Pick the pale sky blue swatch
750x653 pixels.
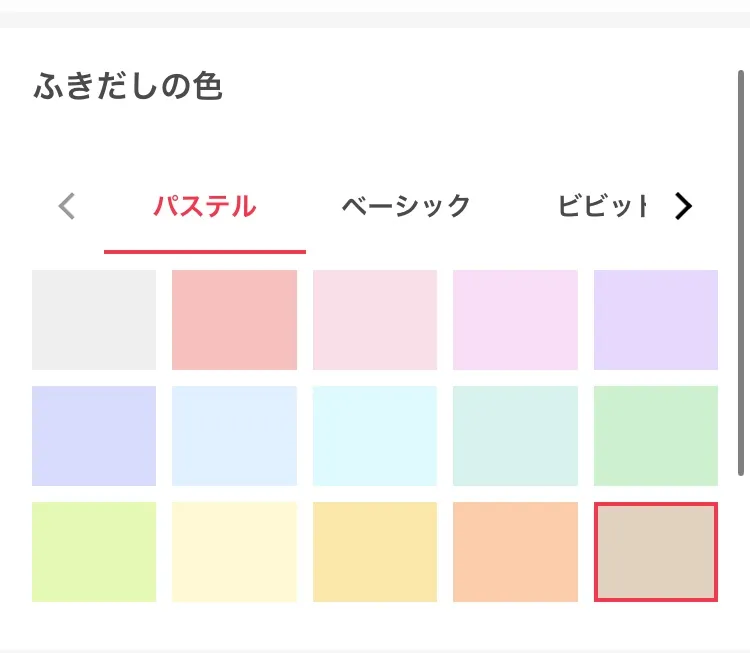pyautogui.click(x=234, y=436)
